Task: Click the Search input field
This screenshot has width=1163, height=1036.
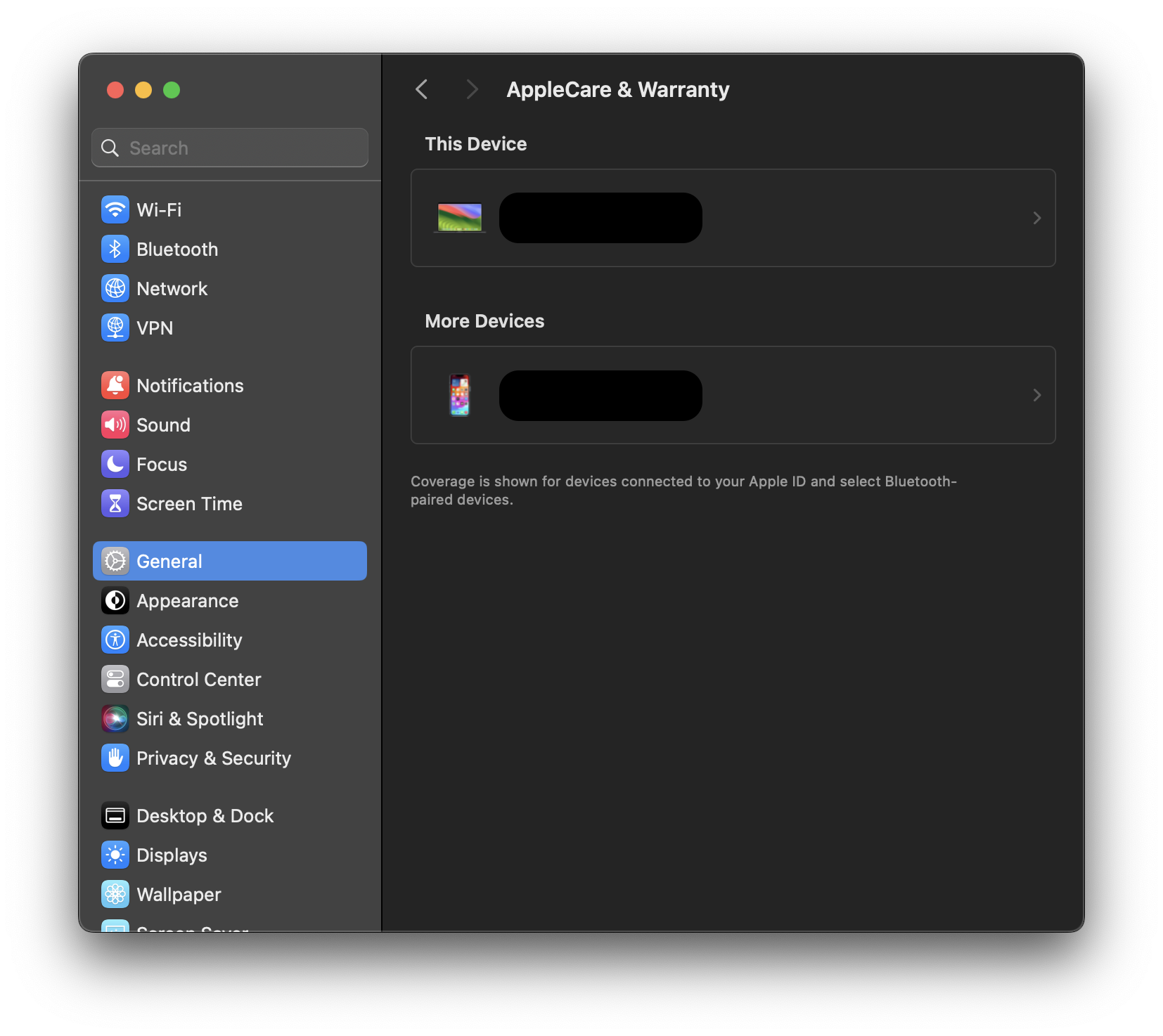Action: [230, 148]
